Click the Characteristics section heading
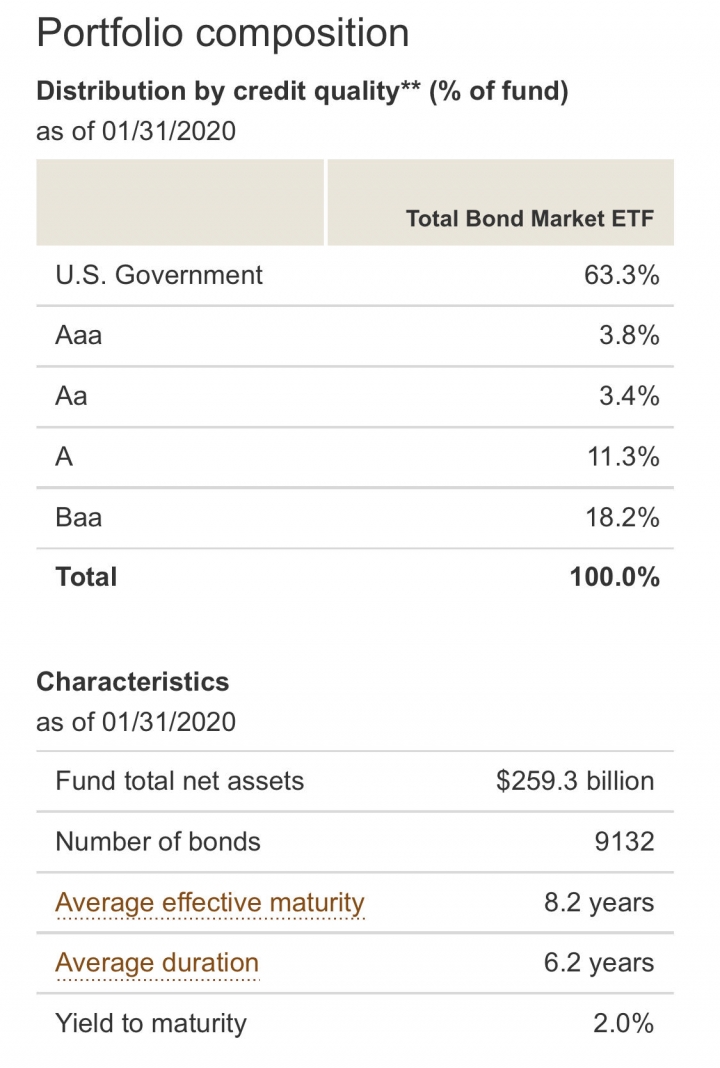The width and height of the screenshot is (720, 1068). pos(133,682)
